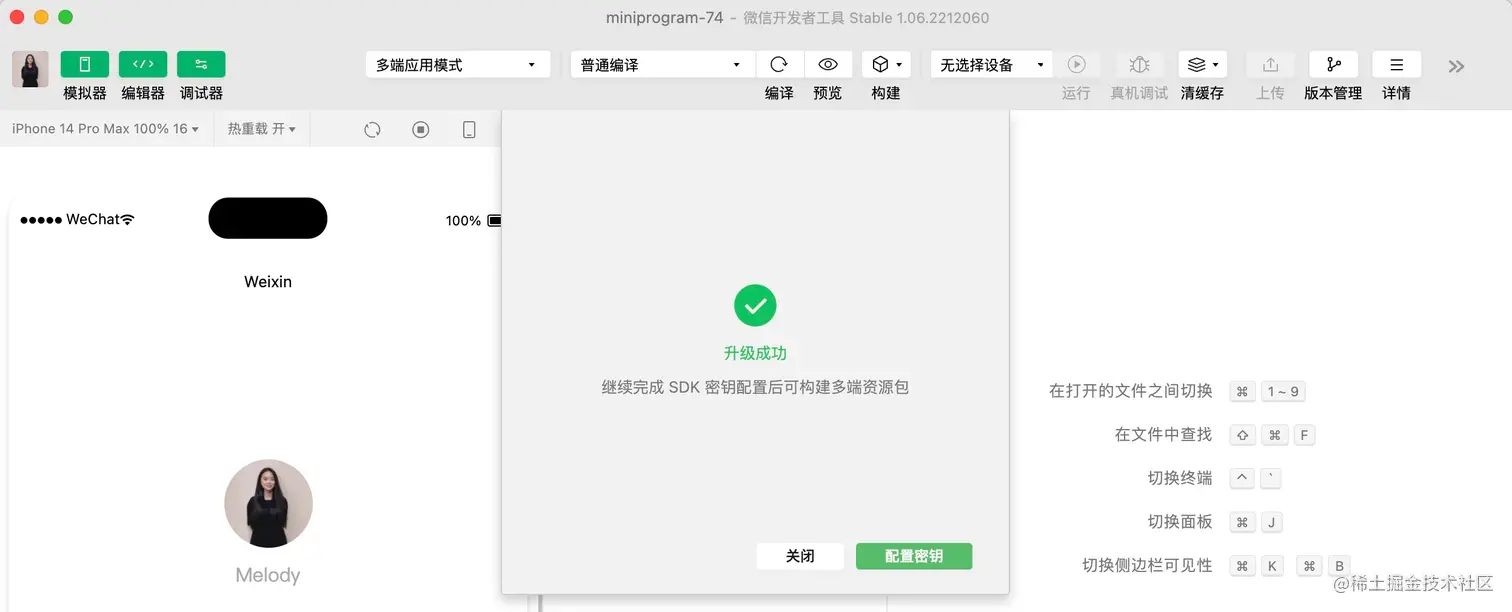Expand the toolbar overflow double-chevron
The height and width of the screenshot is (612, 1512).
[x=1456, y=66]
